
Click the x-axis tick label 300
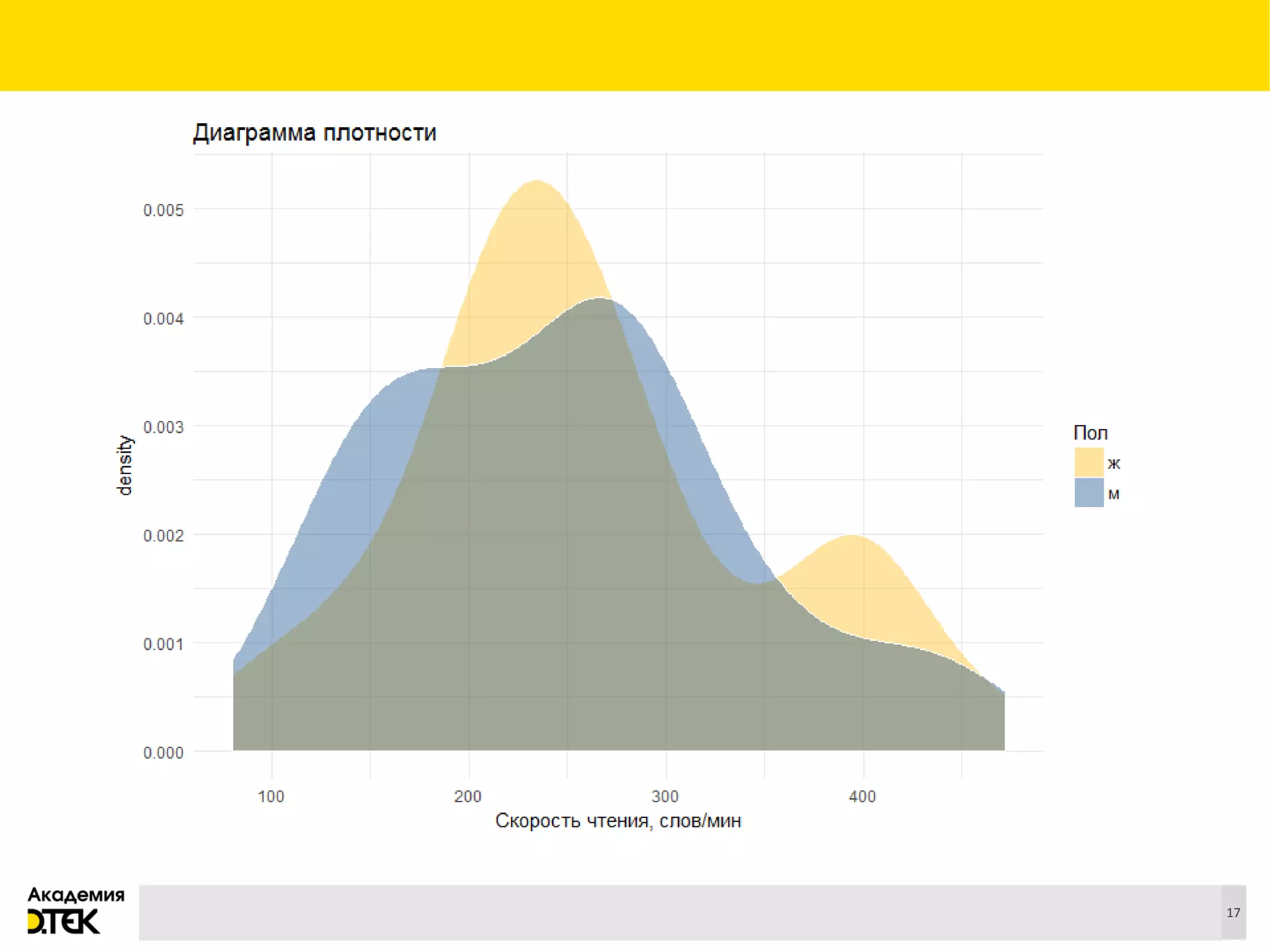tap(665, 796)
